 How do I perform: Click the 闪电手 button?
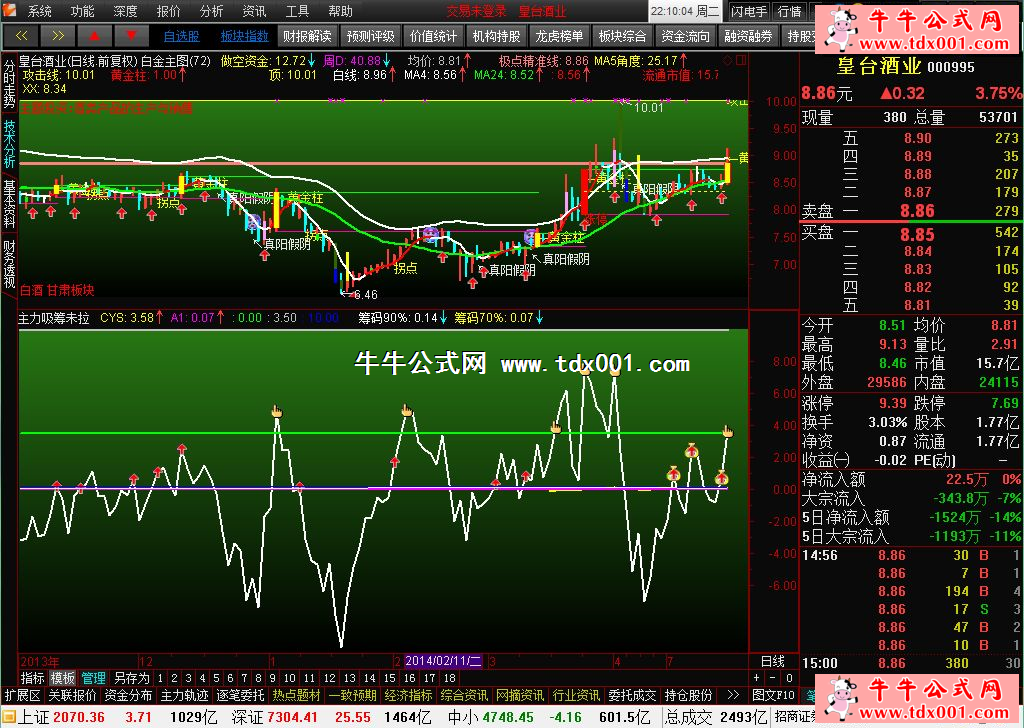749,11
